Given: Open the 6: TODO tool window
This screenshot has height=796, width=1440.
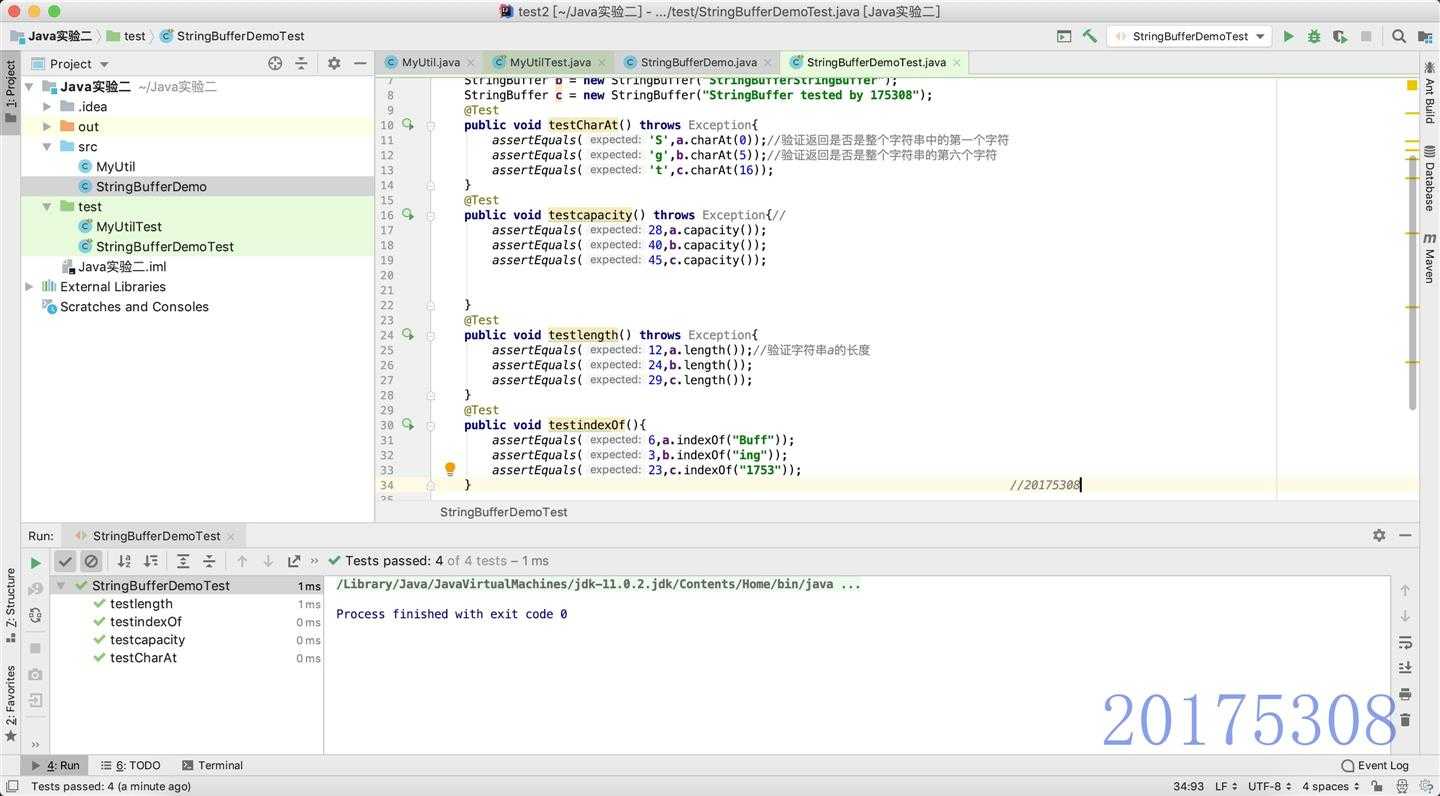Looking at the screenshot, I should point(131,765).
